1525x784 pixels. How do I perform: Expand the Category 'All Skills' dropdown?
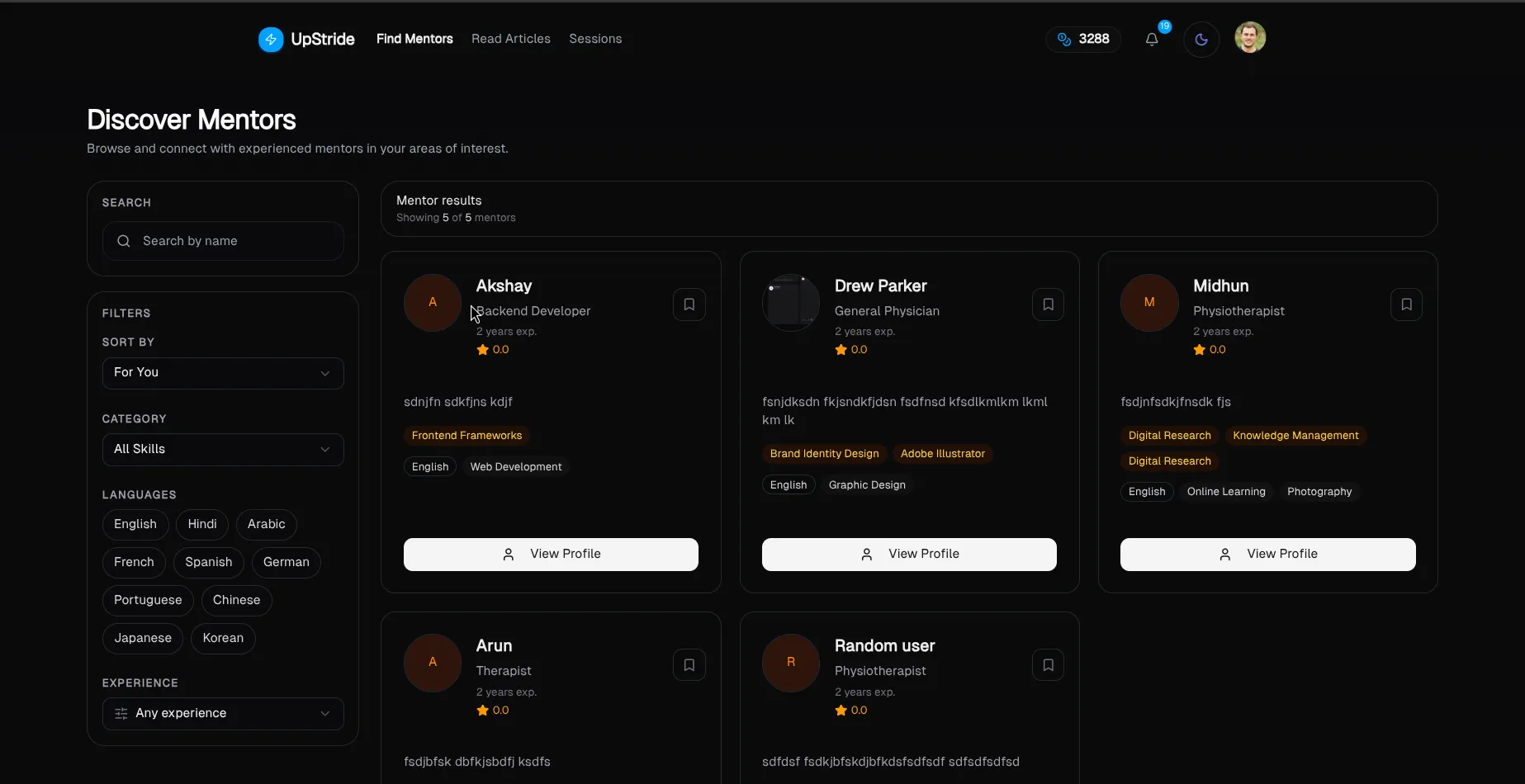tap(223, 449)
